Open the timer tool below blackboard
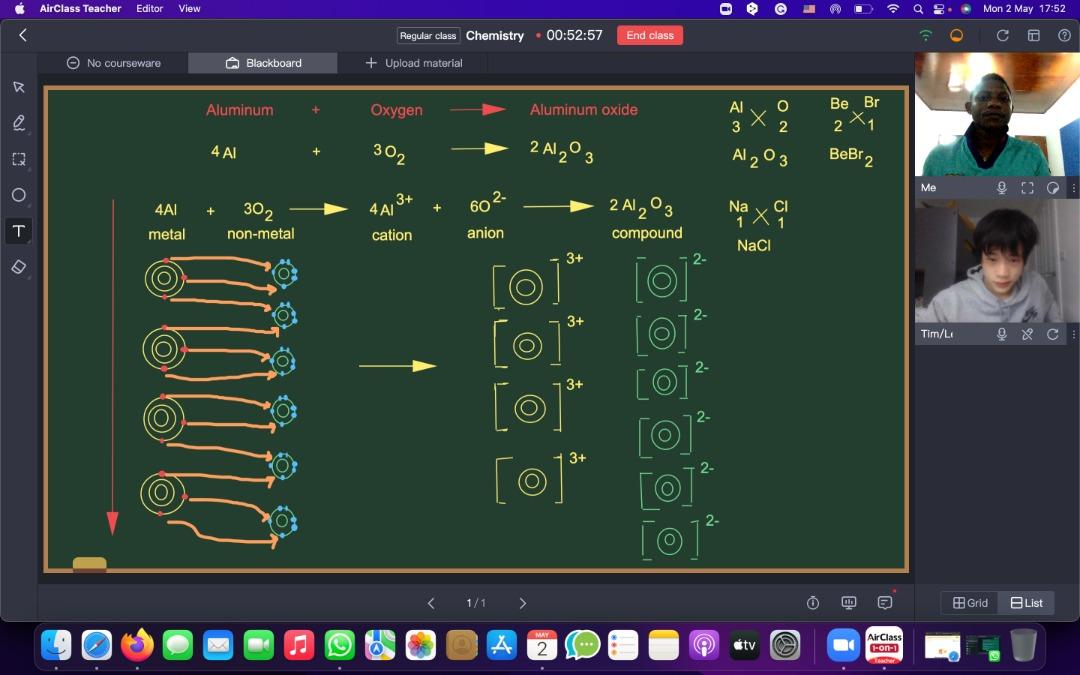The width and height of the screenshot is (1080, 675). click(813, 602)
